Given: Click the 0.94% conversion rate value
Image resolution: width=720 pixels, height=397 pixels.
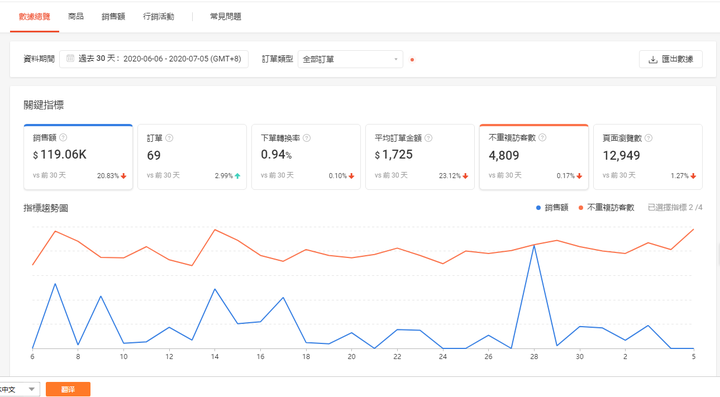Looking at the screenshot, I should coord(276,155).
